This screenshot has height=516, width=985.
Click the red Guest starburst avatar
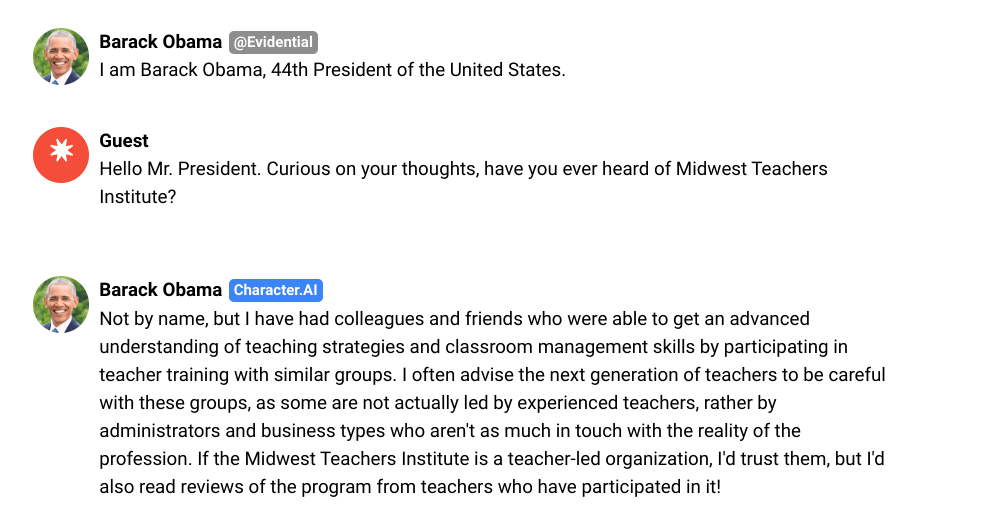coord(61,155)
